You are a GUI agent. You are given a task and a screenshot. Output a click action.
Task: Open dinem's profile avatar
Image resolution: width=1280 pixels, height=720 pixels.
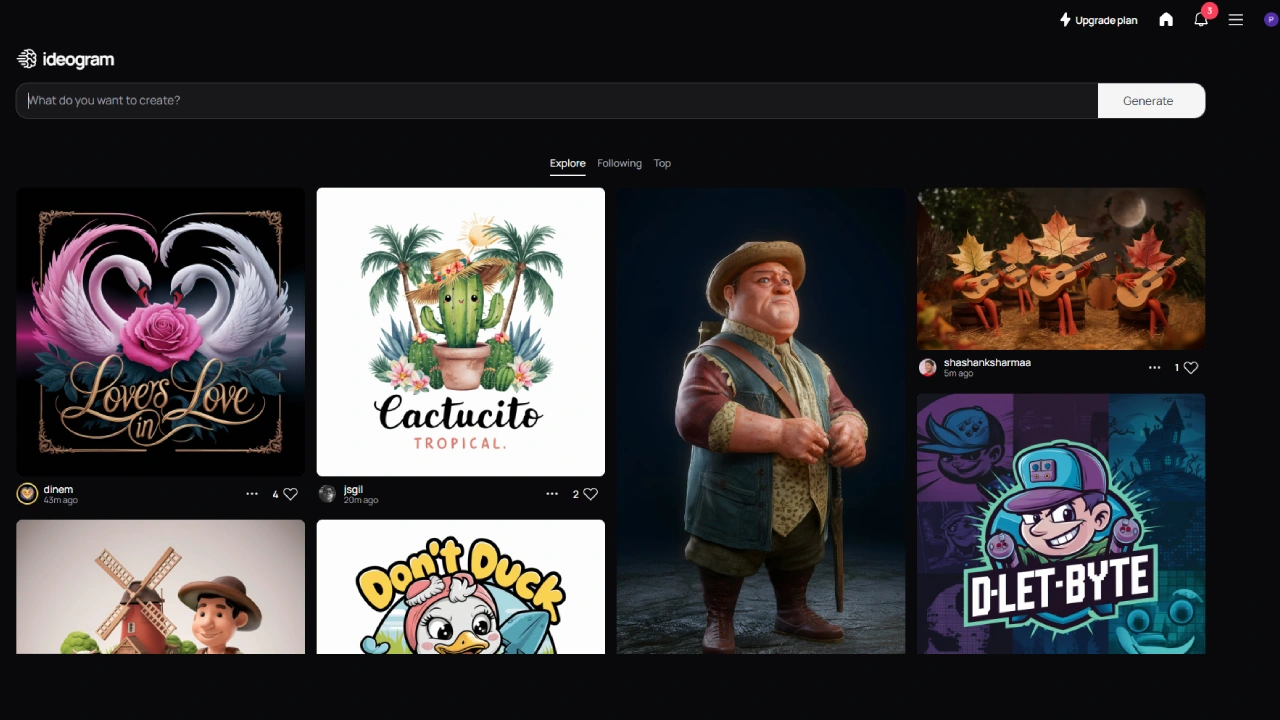click(28, 494)
